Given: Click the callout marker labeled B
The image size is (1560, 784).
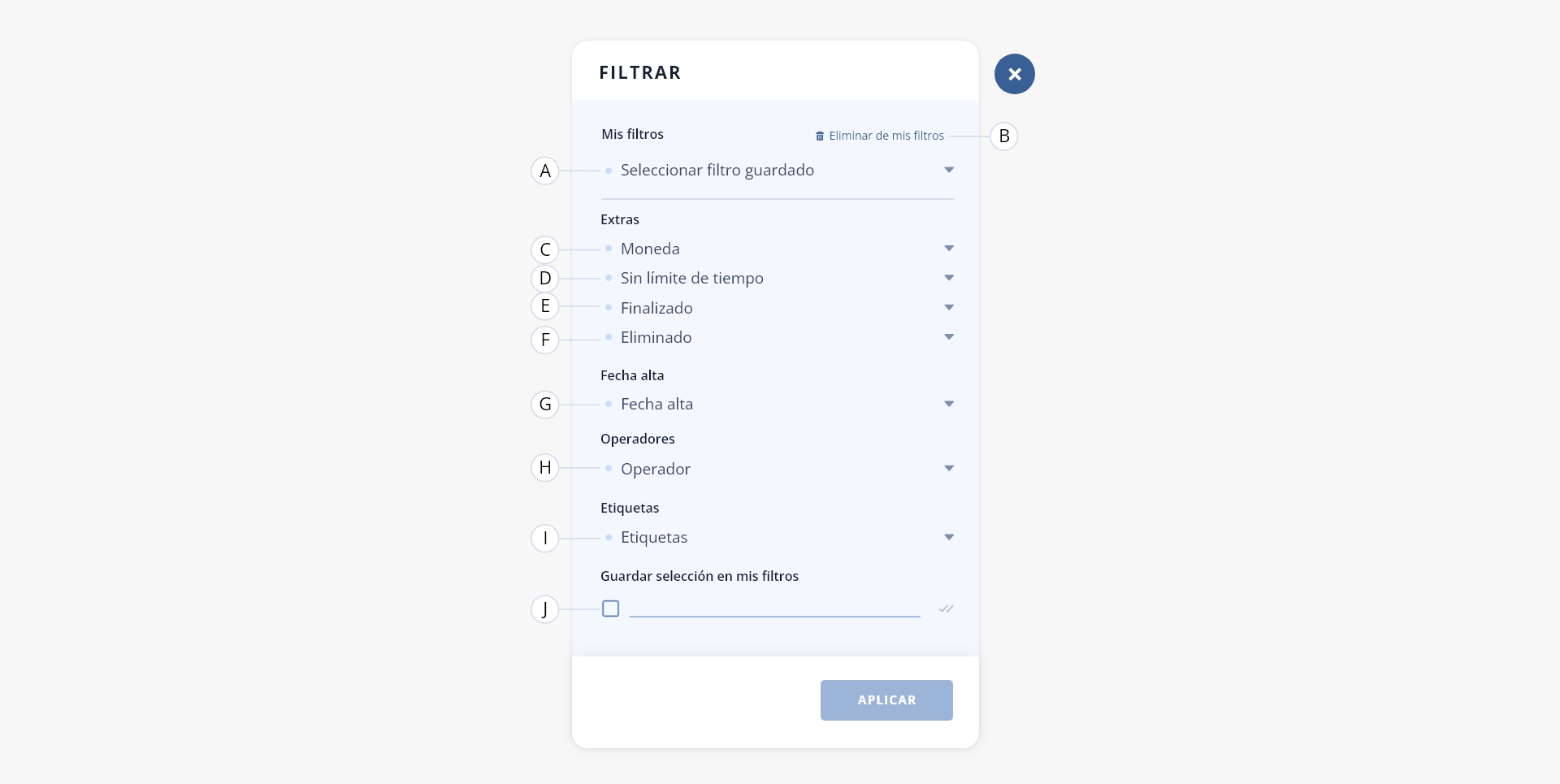Looking at the screenshot, I should (x=1004, y=136).
